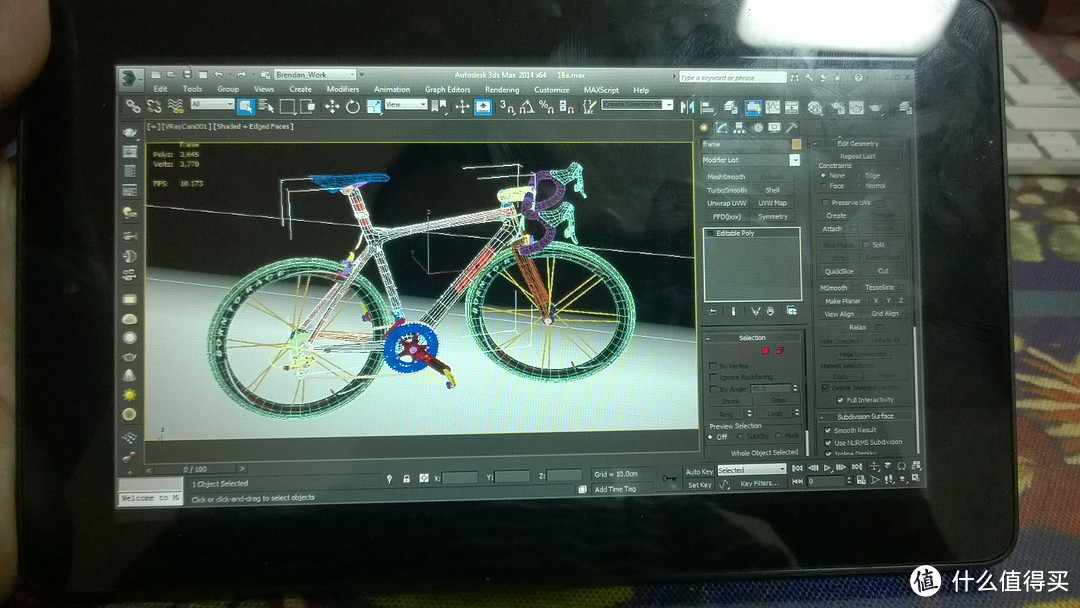Toggle the Use NURMS Subdivision checkbox

click(x=828, y=443)
